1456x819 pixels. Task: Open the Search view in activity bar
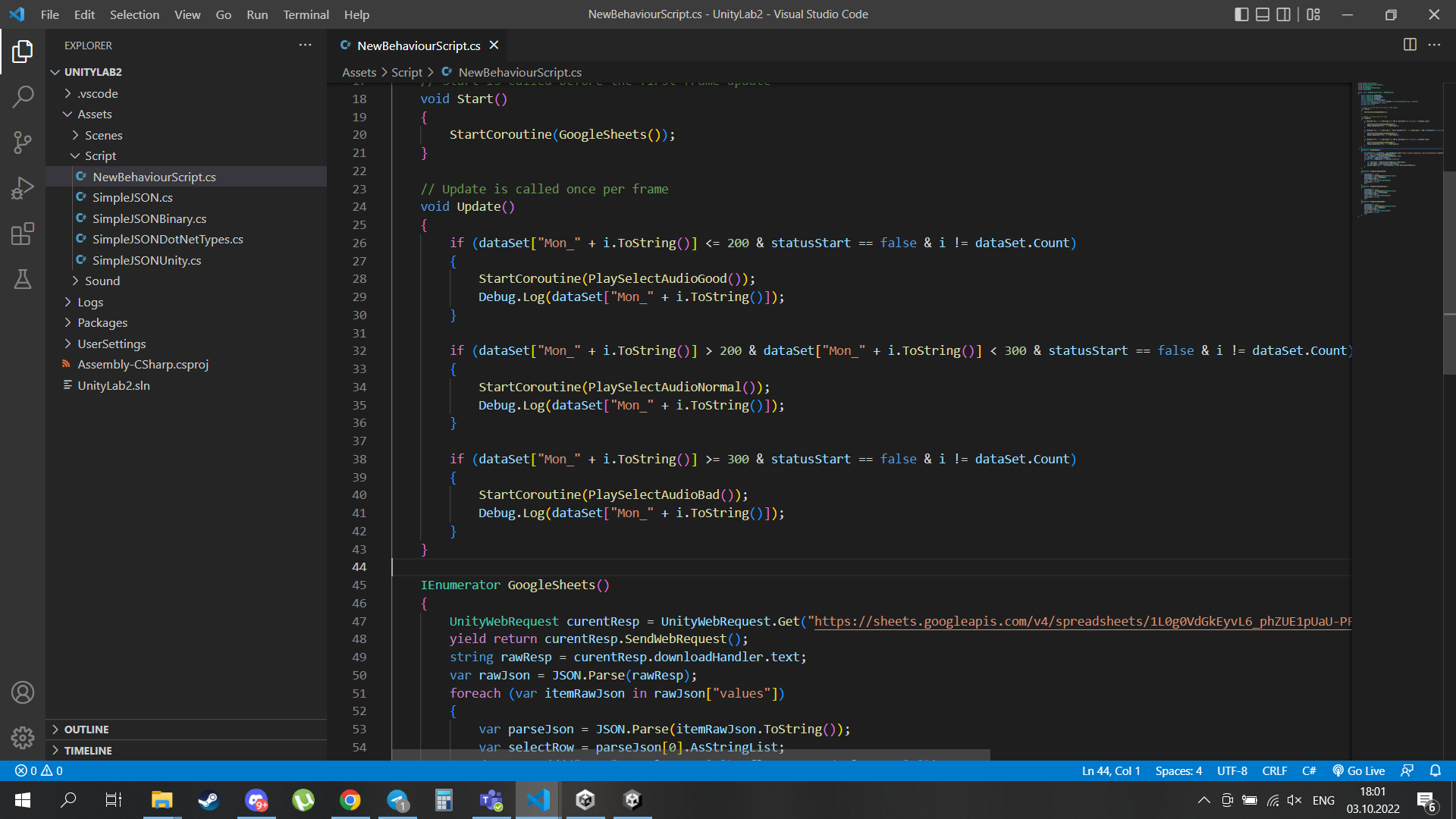[23, 97]
